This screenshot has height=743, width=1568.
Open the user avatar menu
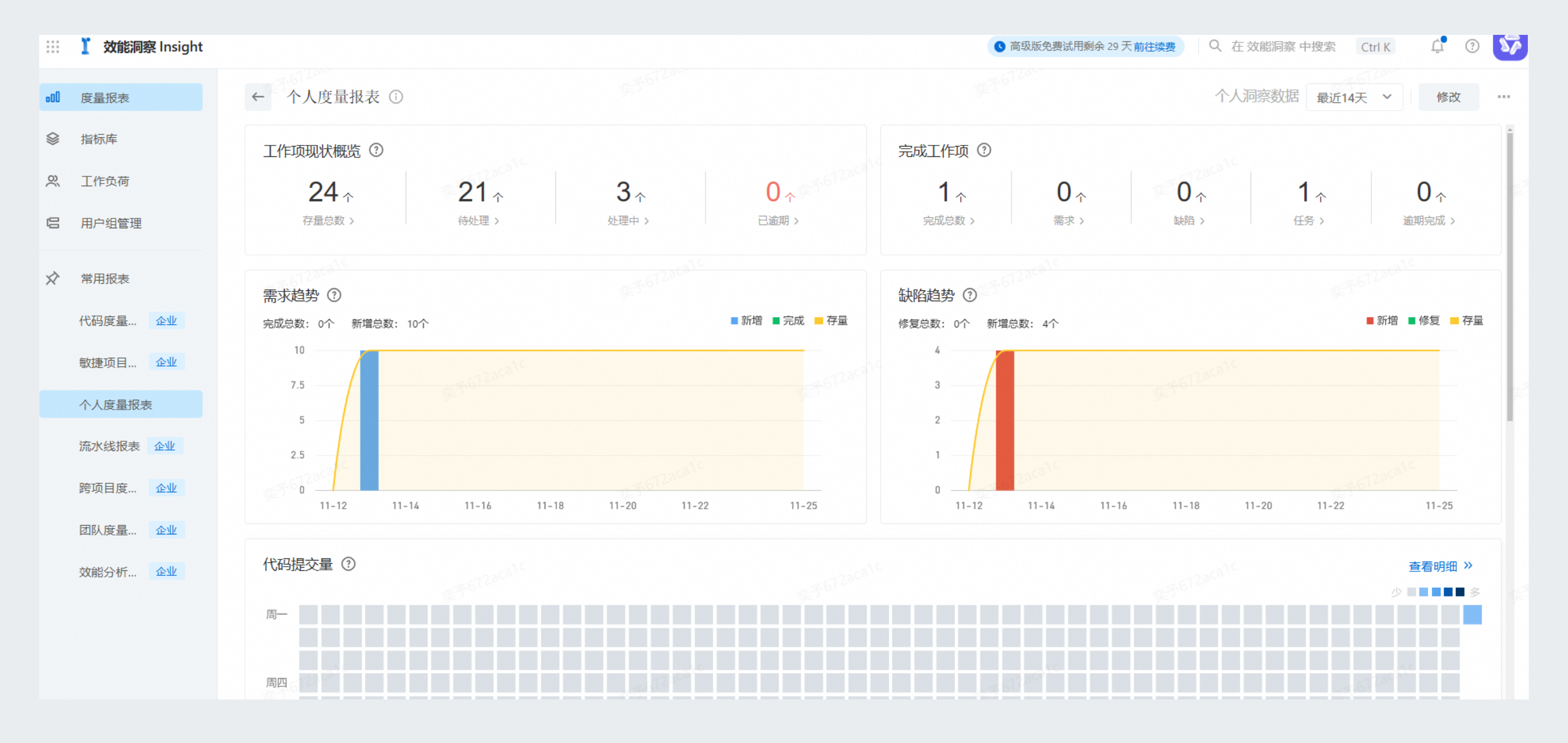pyautogui.click(x=1510, y=46)
